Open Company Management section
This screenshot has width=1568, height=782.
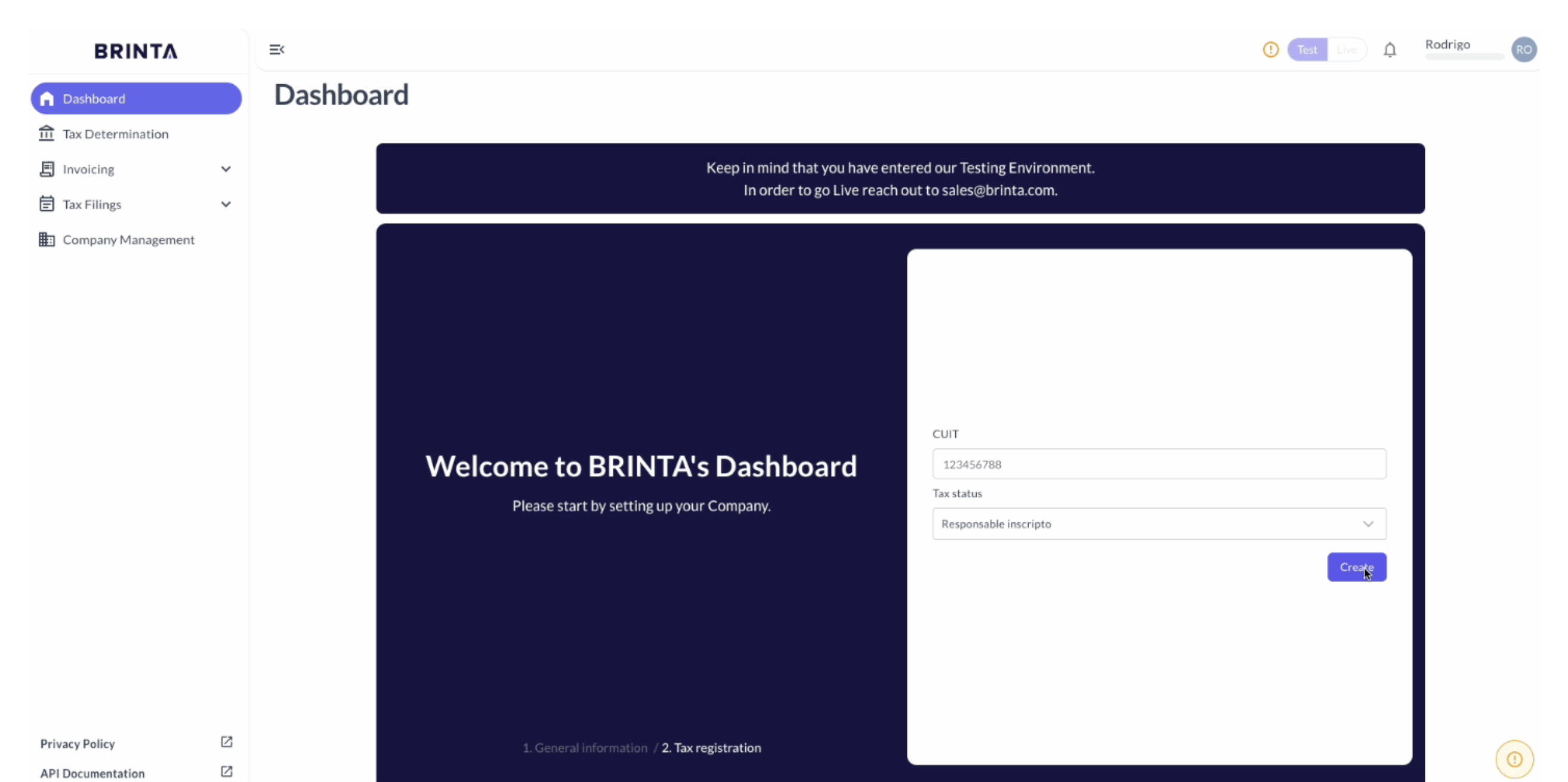point(128,240)
